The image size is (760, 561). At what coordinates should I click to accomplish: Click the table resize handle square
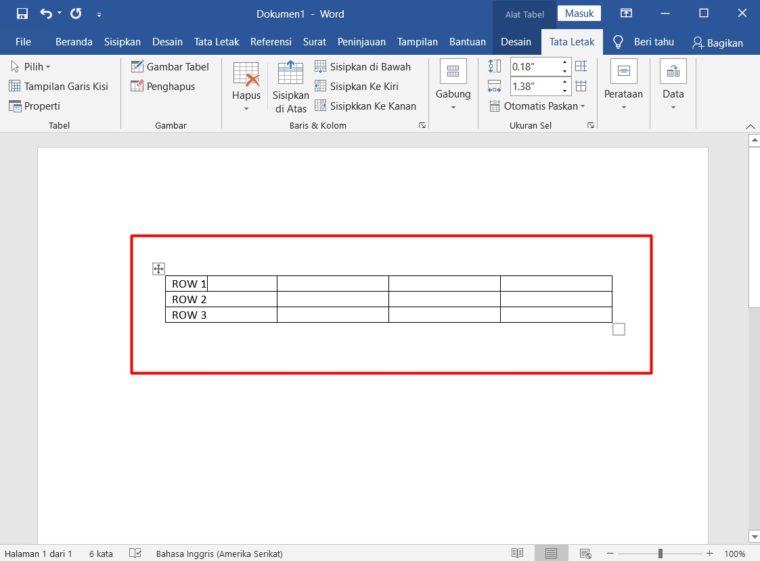[x=618, y=329]
